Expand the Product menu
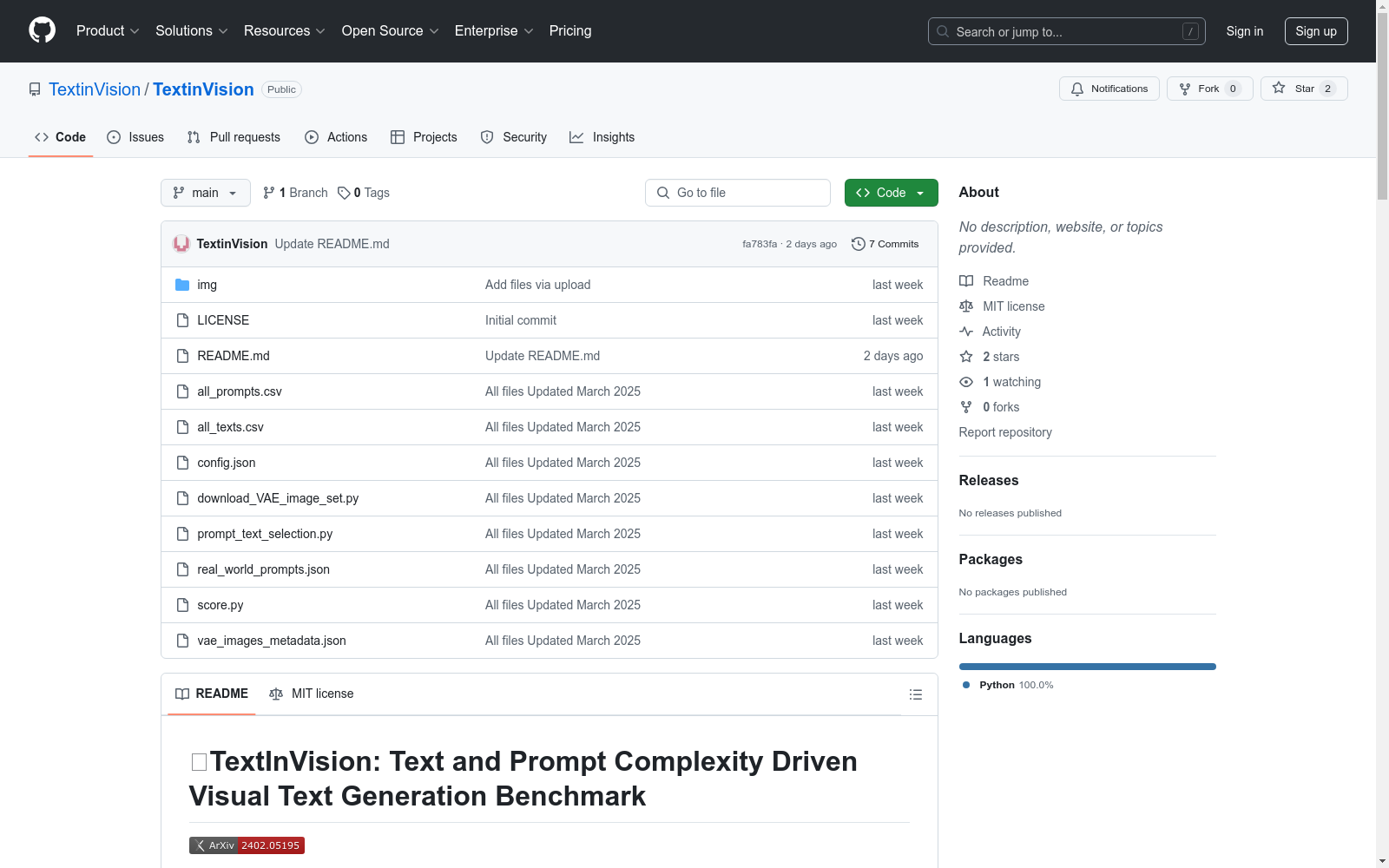The image size is (1389, 868). tap(108, 31)
